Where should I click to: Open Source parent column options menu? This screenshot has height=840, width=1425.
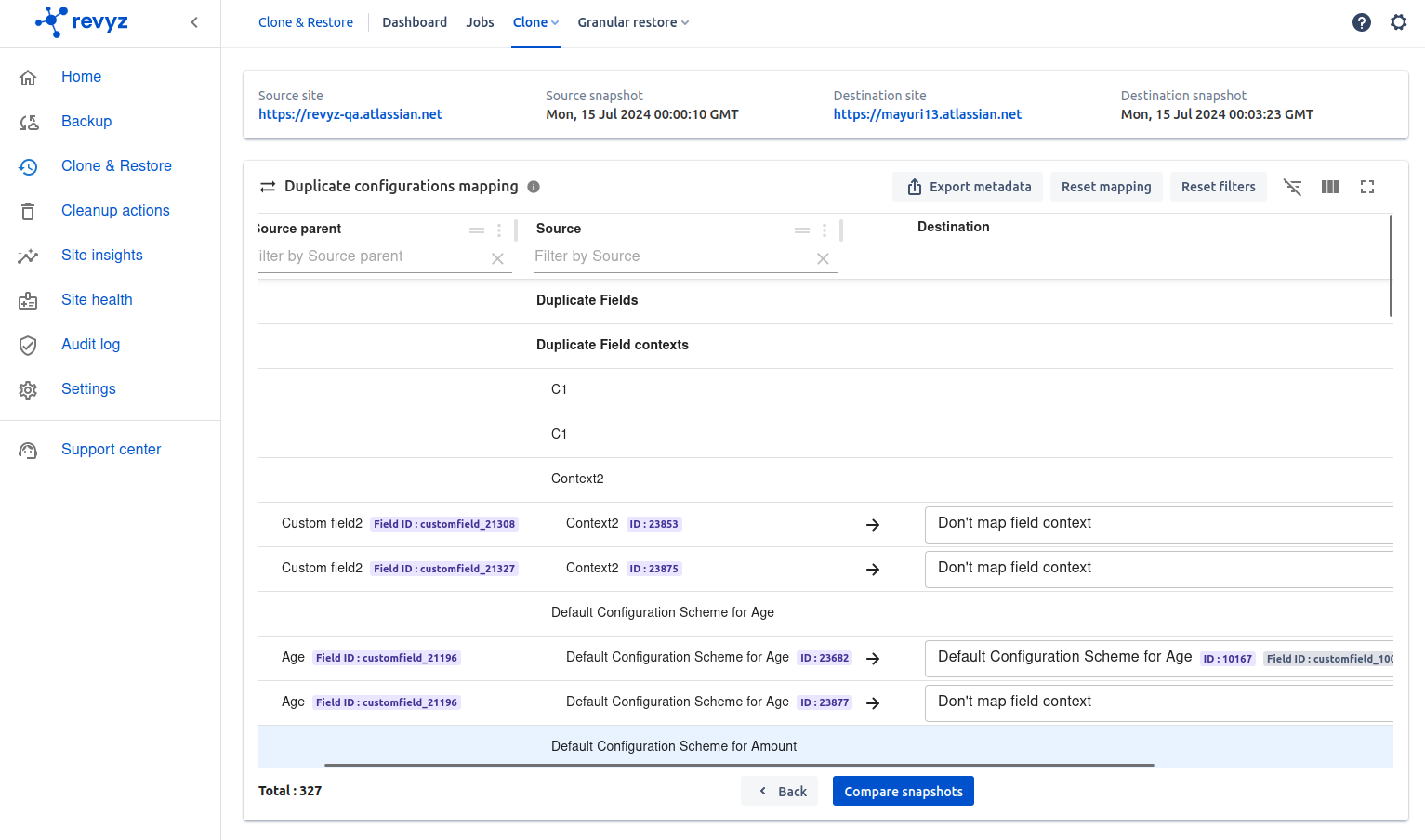pyautogui.click(x=499, y=230)
